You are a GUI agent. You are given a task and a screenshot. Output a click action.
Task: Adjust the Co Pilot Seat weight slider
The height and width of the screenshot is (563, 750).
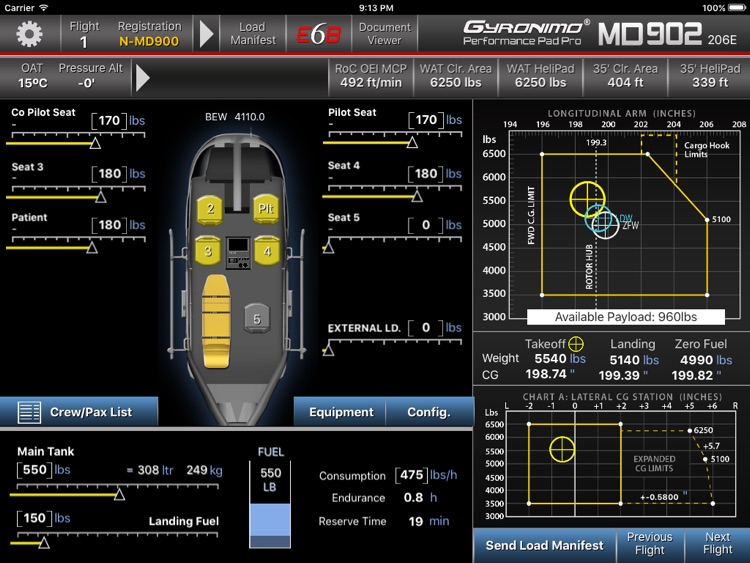pos(95,143)
